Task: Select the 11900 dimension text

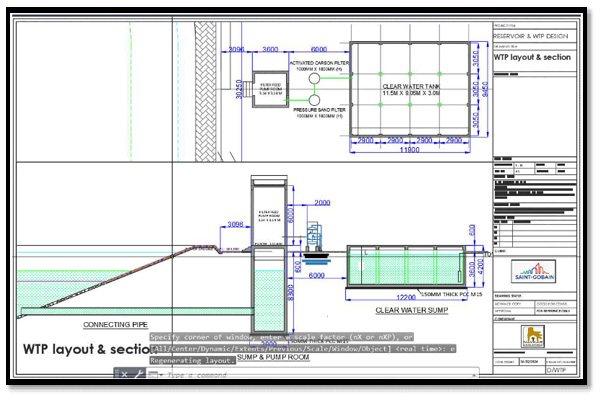Action: coord(409,150)
